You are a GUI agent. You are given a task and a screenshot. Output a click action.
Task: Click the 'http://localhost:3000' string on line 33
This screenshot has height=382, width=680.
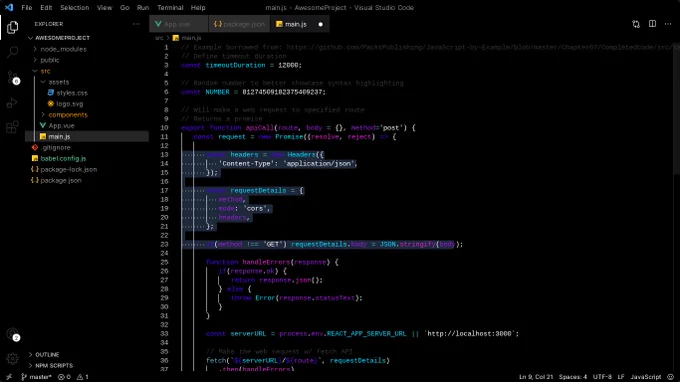pos(469,333)
